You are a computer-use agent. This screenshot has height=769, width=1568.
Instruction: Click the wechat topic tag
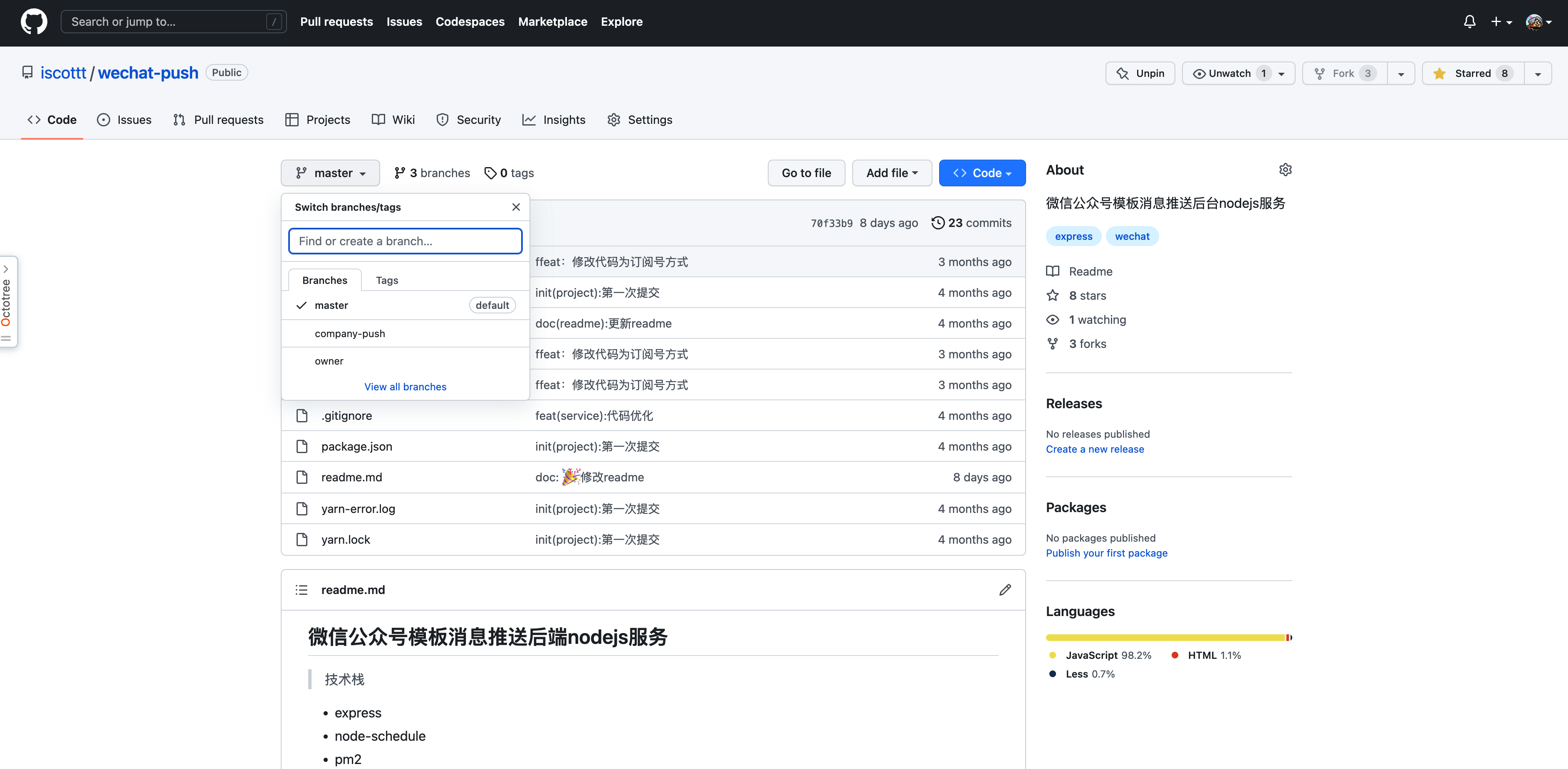pyautogui.click(x=1132, y=236)
